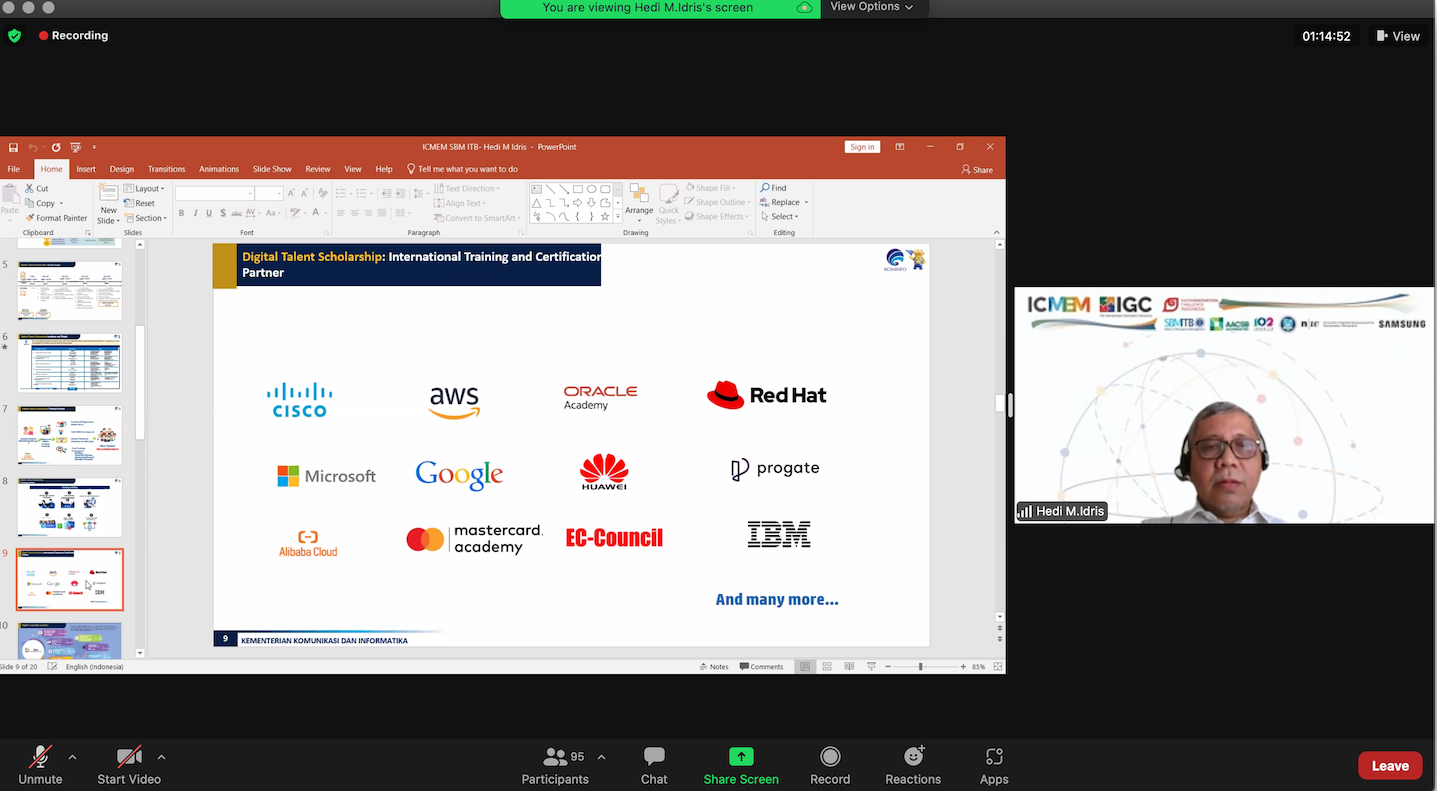Image resolution: width=1437 pixels, height=791 pixels.
Task: Click the Sign in button in PowerPoint
Action: coord(862,147)
